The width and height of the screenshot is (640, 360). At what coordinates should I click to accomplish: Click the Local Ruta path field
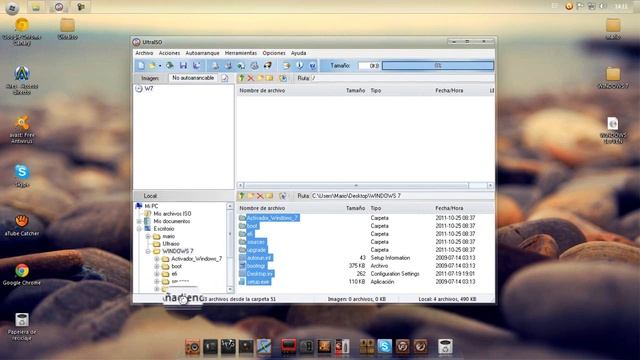point(402,196)
